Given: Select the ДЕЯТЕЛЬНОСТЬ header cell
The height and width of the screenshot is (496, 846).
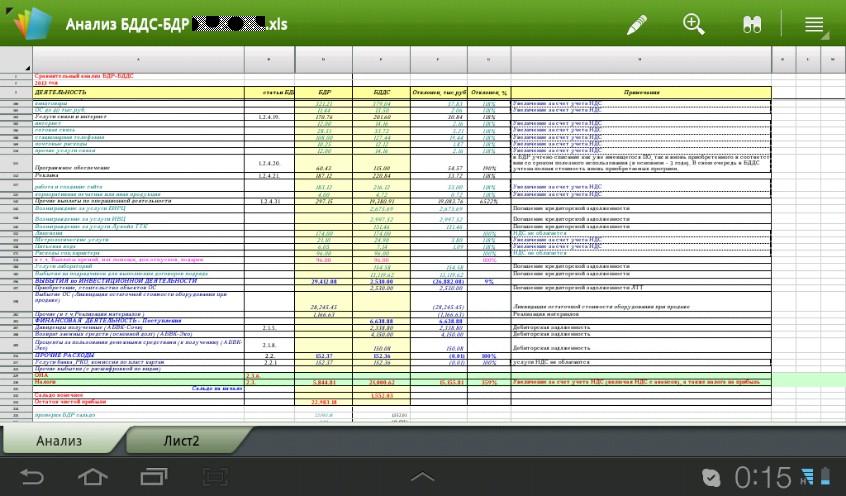Looking at the screenshot, I should [x=138, y=92].
